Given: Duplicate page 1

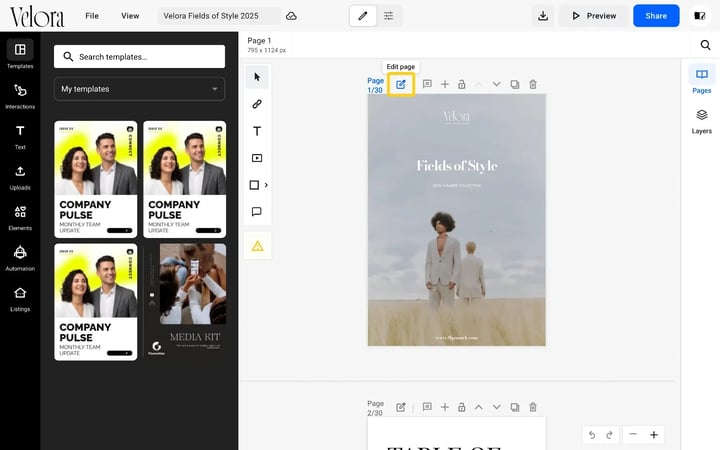Looking at the screenshot, I should click(515, 84).
